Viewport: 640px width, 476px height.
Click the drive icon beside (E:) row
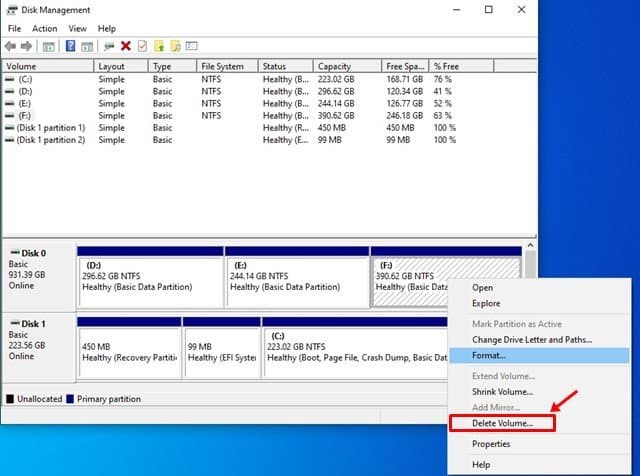click(9, 104)
